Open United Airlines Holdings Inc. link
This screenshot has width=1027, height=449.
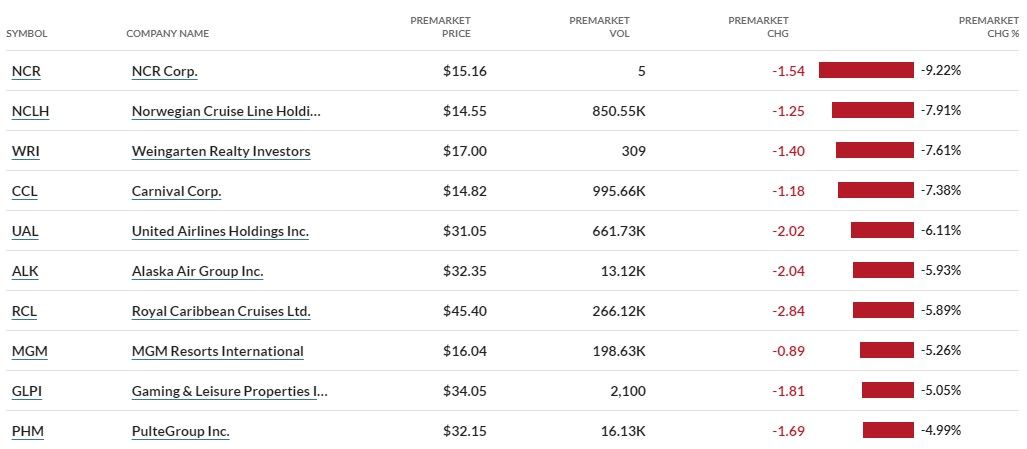point(220,231)
